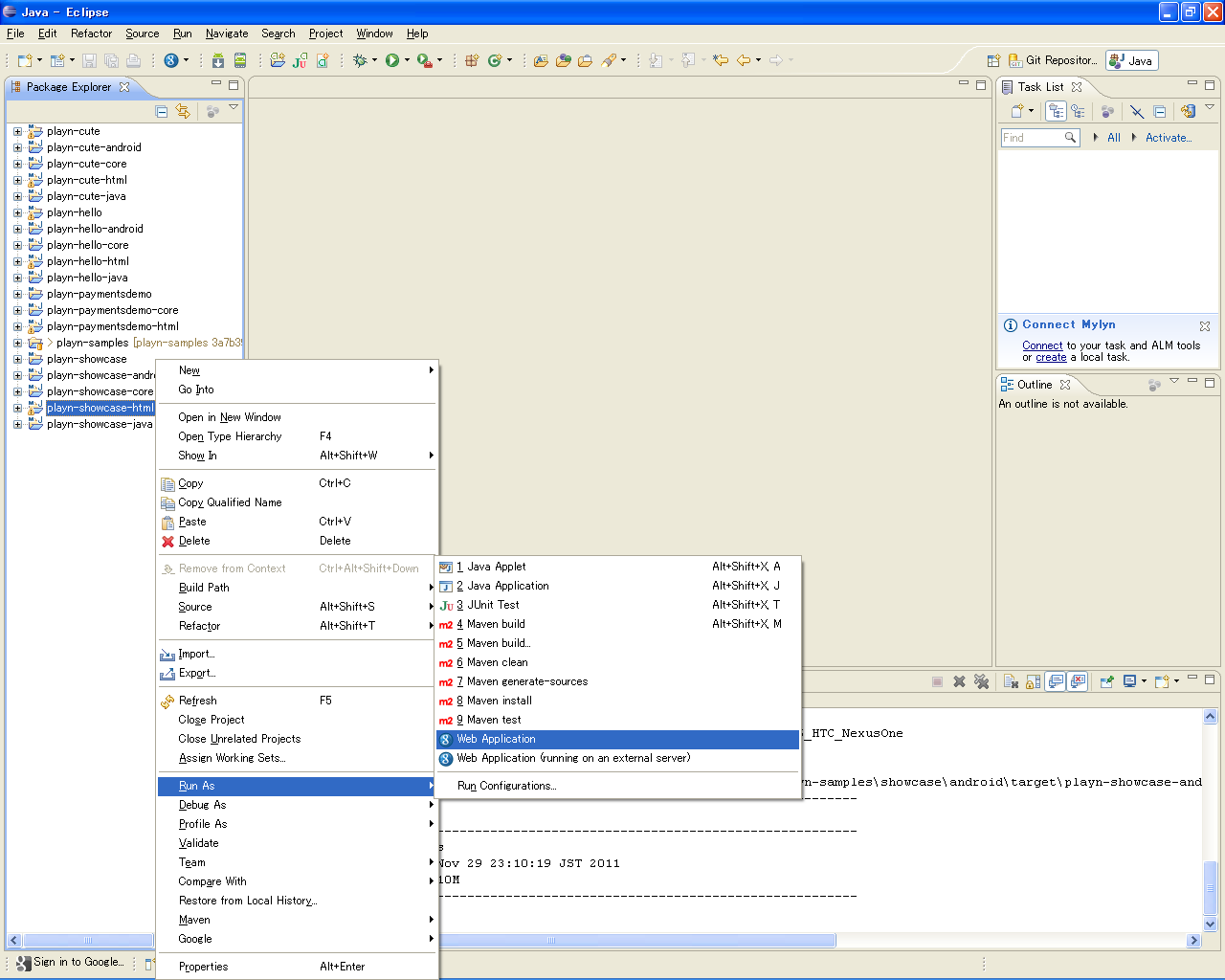Click the New Java Class icon

(495, 60)
